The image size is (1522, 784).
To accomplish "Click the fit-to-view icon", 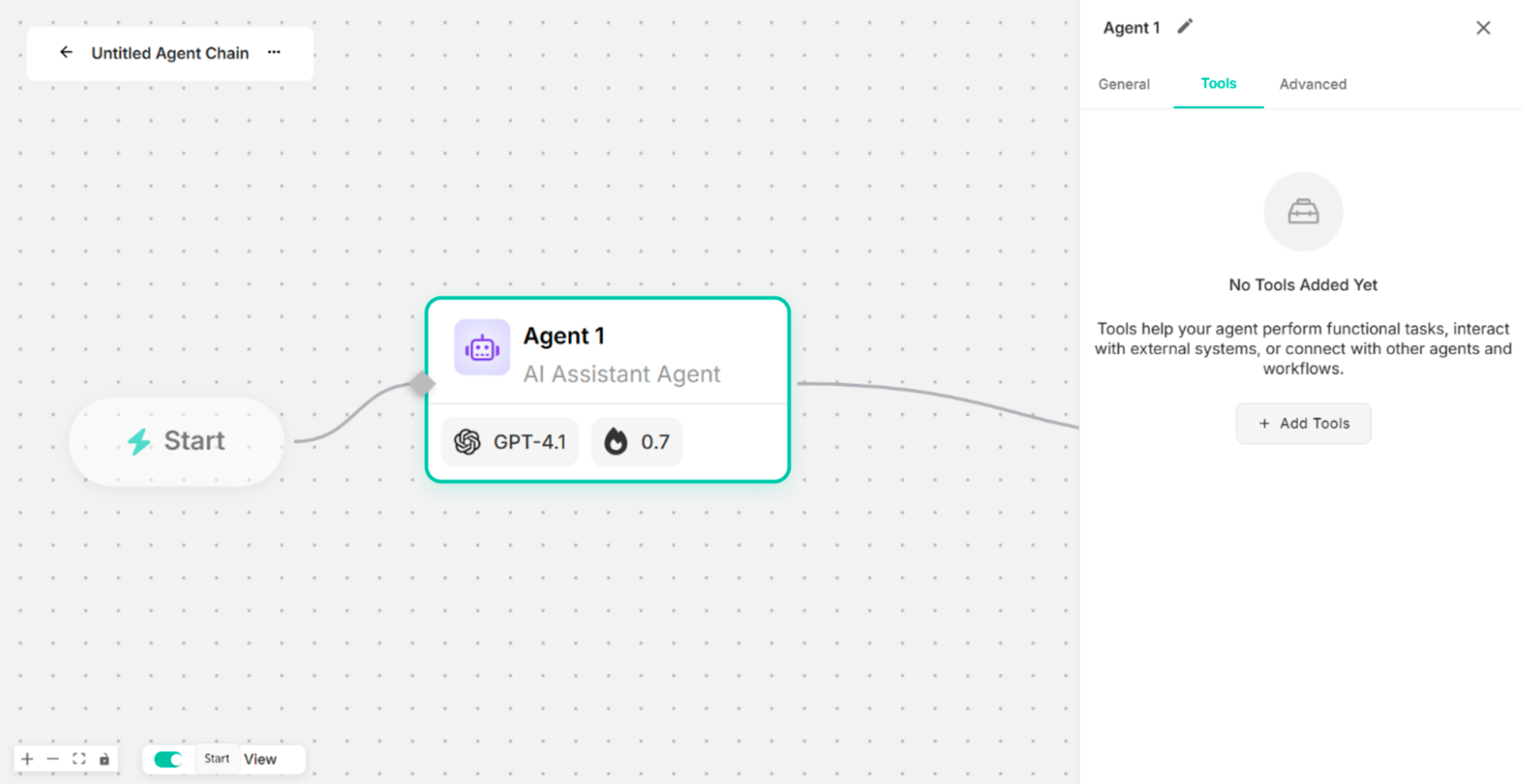I will [x=79, y=759].
